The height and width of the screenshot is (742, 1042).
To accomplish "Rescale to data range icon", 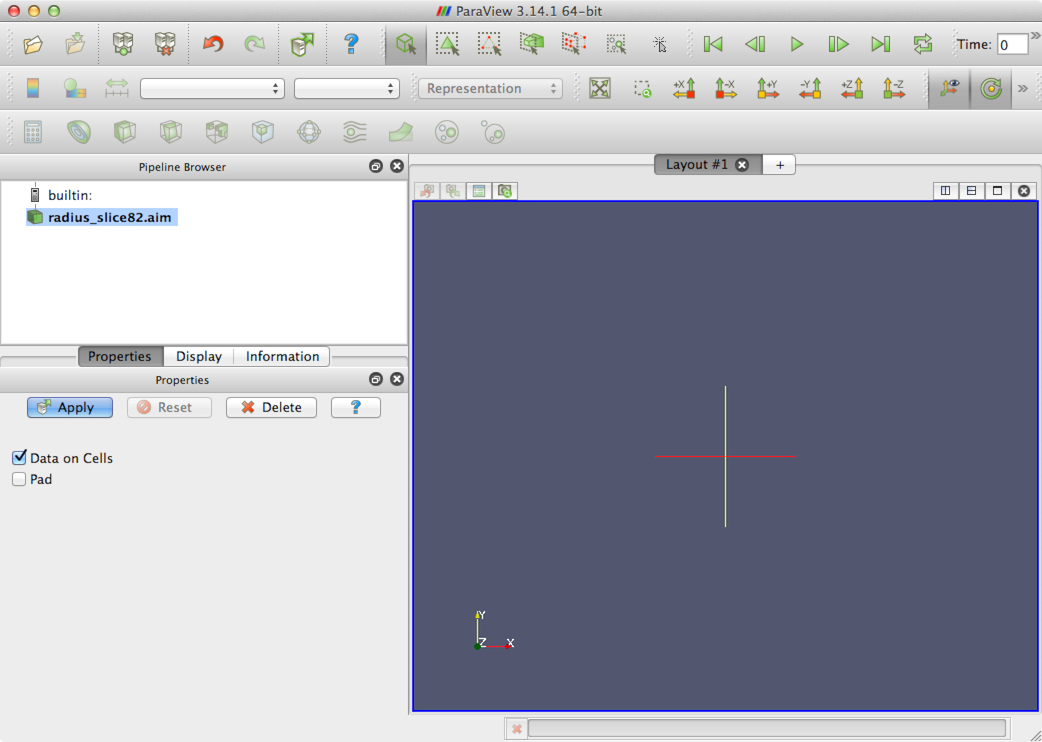I will tap(117, 88).
